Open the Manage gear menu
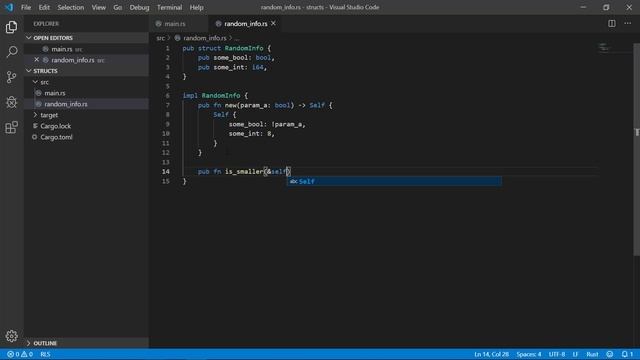Image resolution: width=640 pixels, height=360 pixels. 11,336
